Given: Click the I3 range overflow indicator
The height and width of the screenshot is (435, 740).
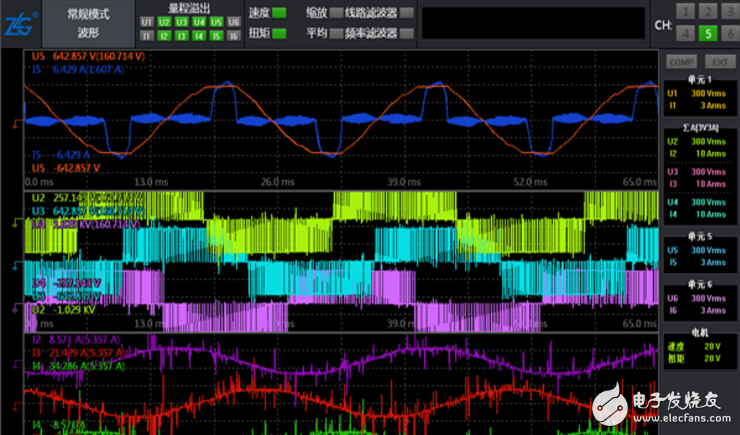Looking at the screenshot, I should point(182,35).
